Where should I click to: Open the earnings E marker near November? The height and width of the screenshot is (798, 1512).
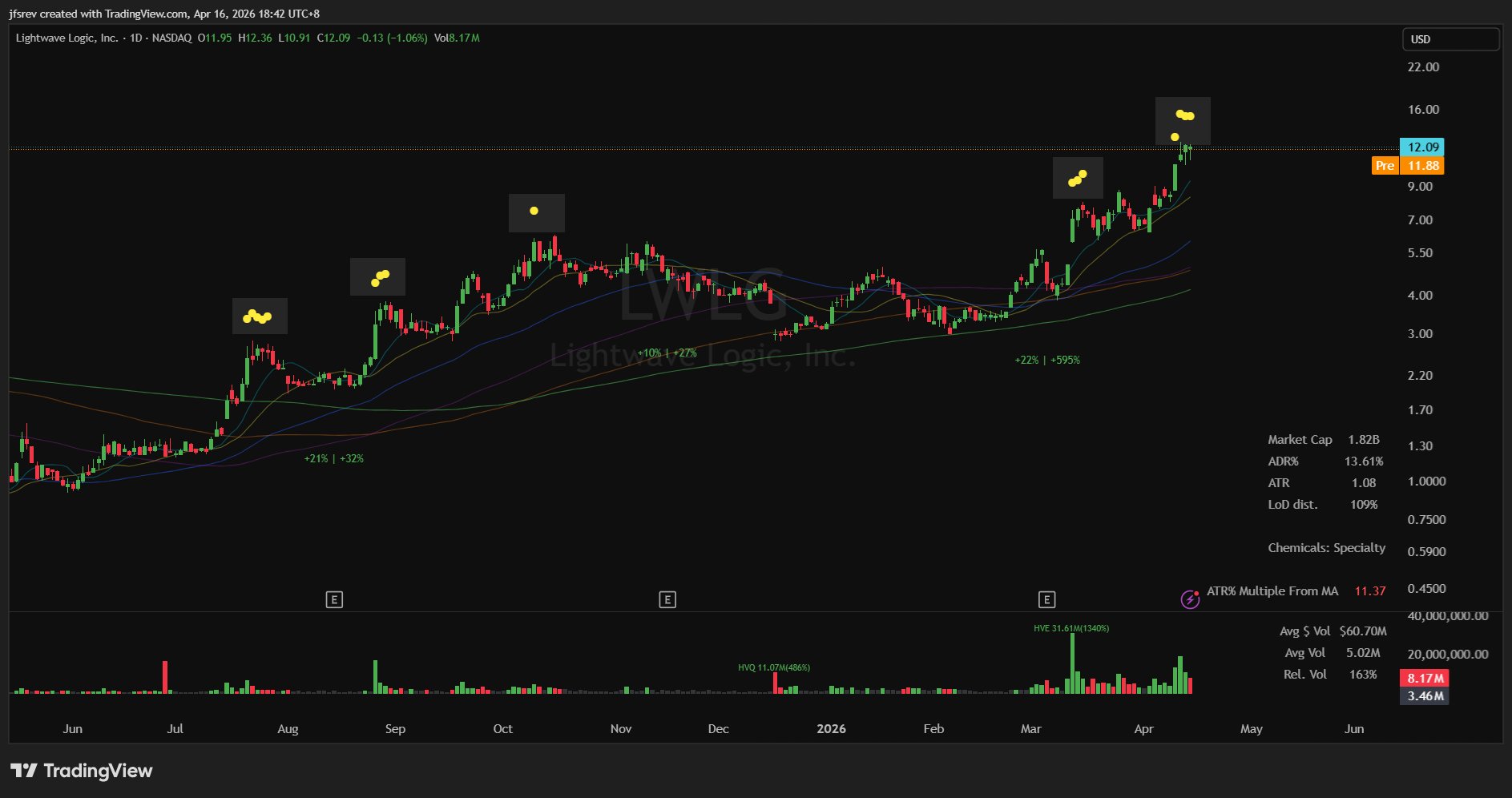(x=667, y=599)
